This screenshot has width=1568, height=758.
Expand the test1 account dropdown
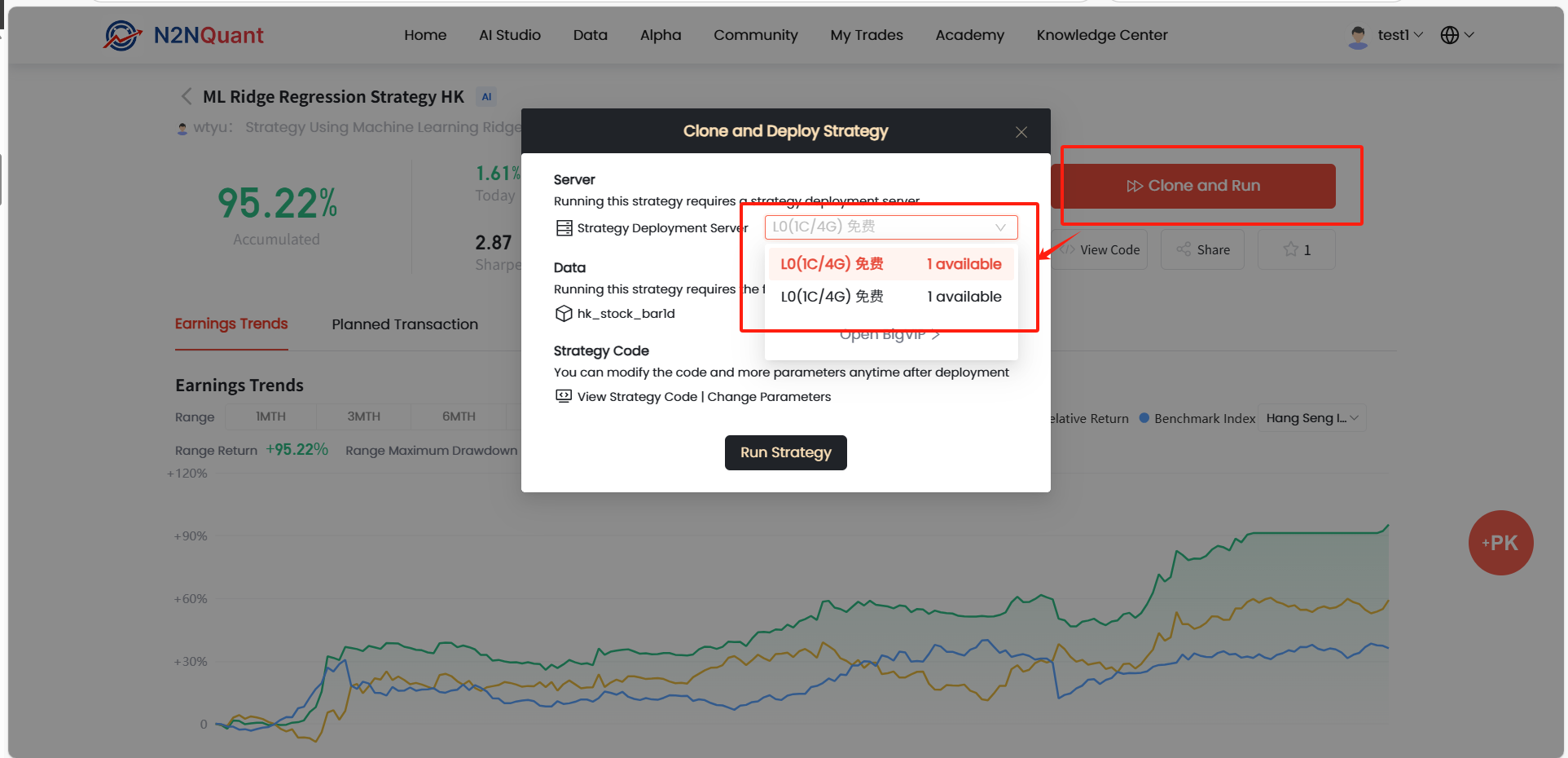1400,35
